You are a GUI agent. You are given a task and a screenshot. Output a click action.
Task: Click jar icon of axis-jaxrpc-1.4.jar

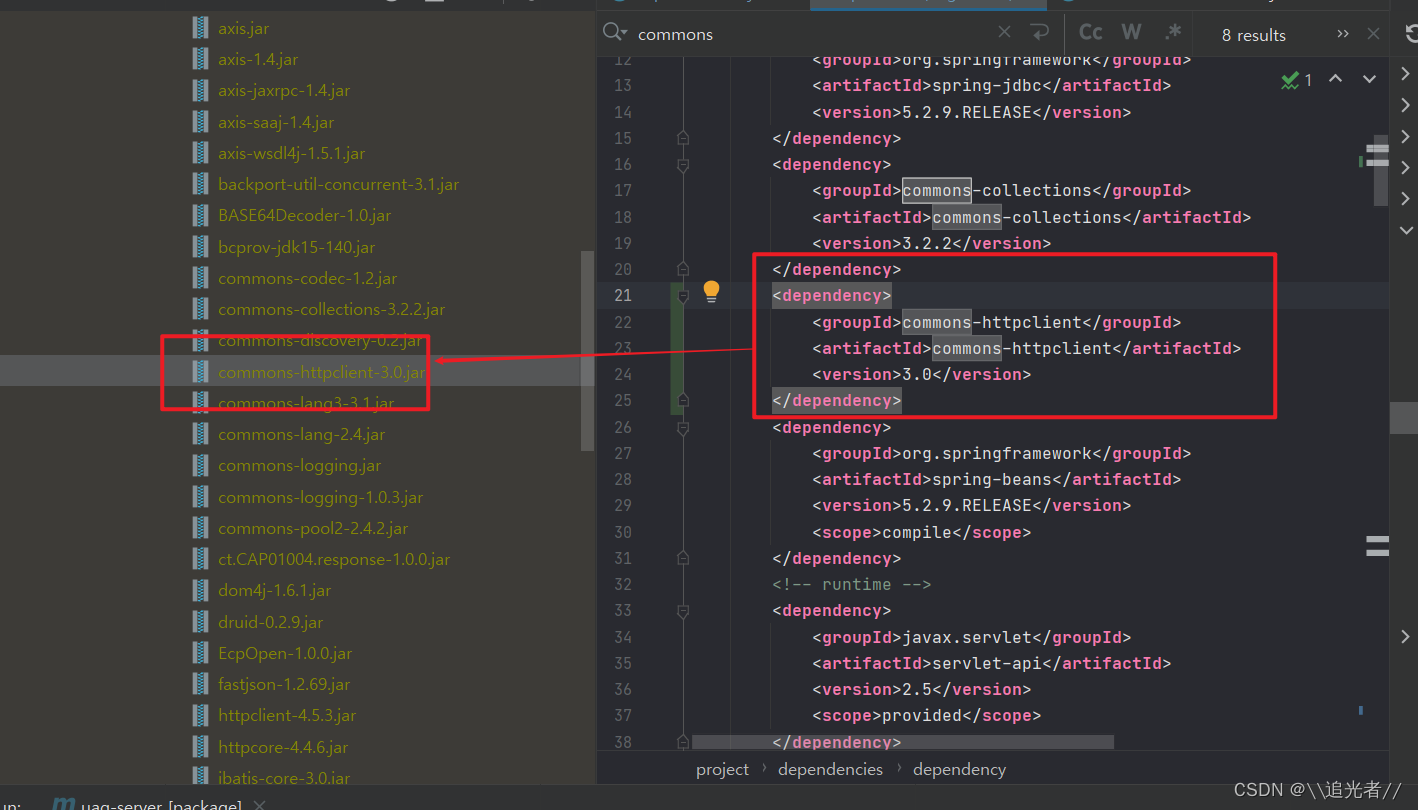(x=201, y=90)
